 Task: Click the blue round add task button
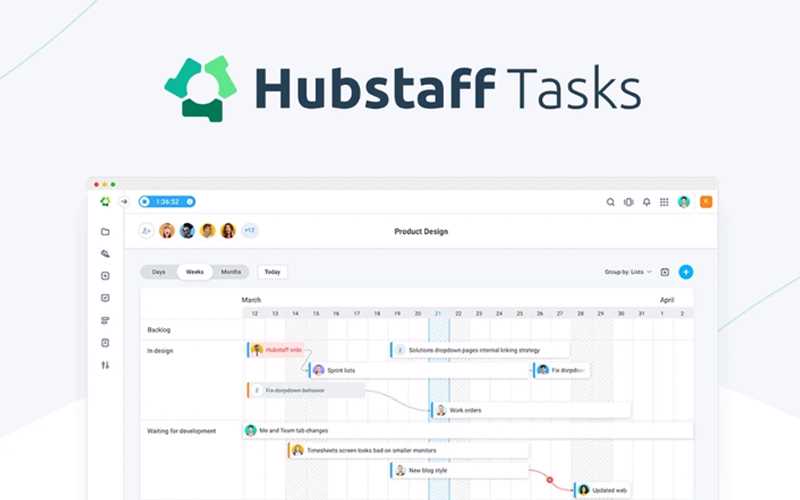point(686,272)
